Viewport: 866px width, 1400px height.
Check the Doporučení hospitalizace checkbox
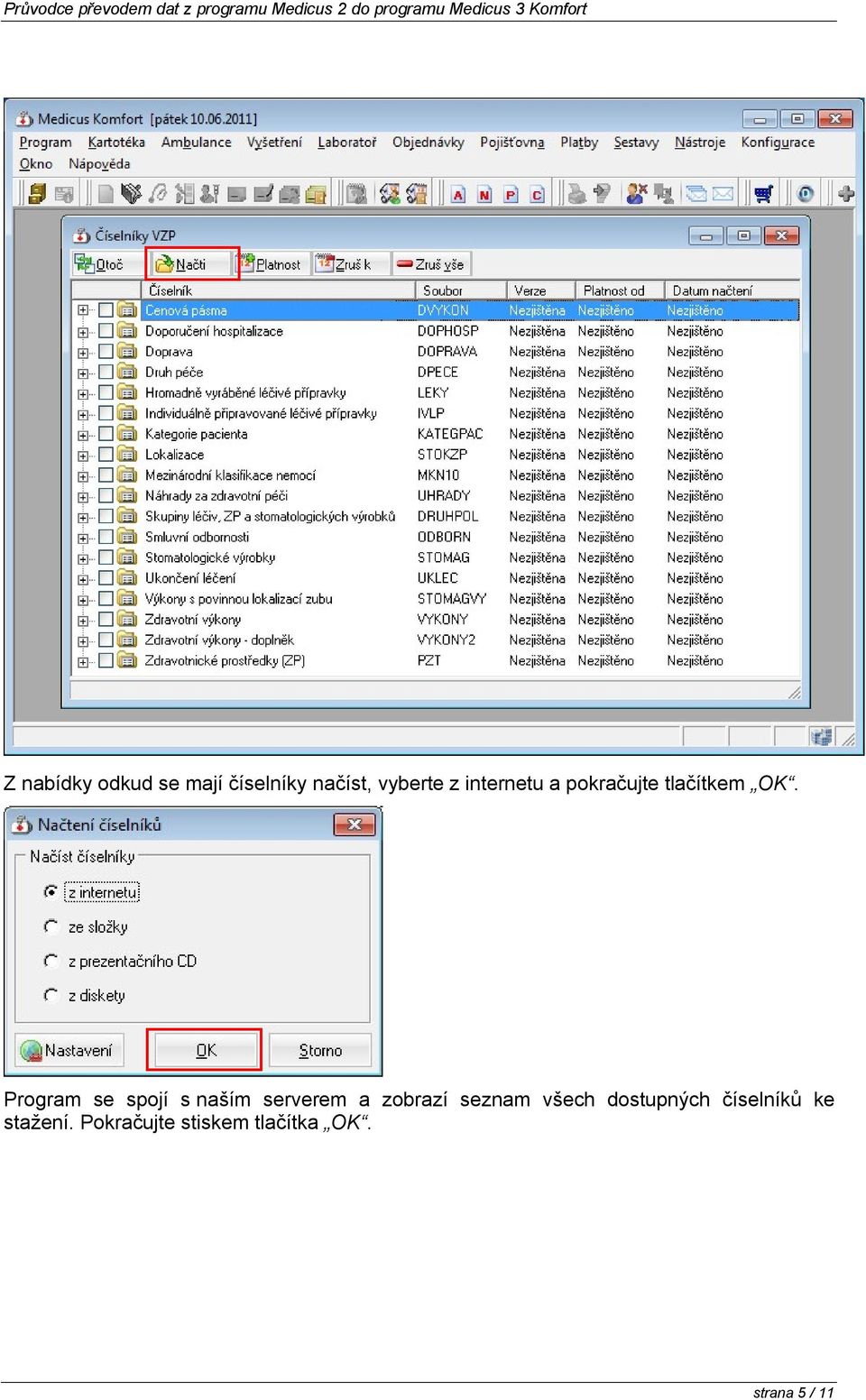coord(106,331)
